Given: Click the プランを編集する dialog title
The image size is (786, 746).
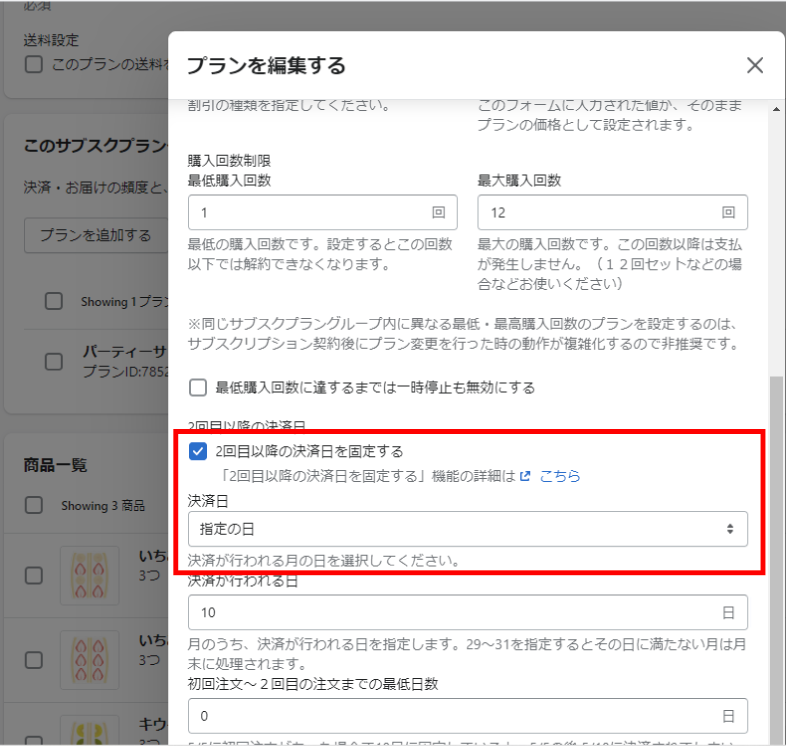Looking at the screenshot, I should click(x=266, y=66).
